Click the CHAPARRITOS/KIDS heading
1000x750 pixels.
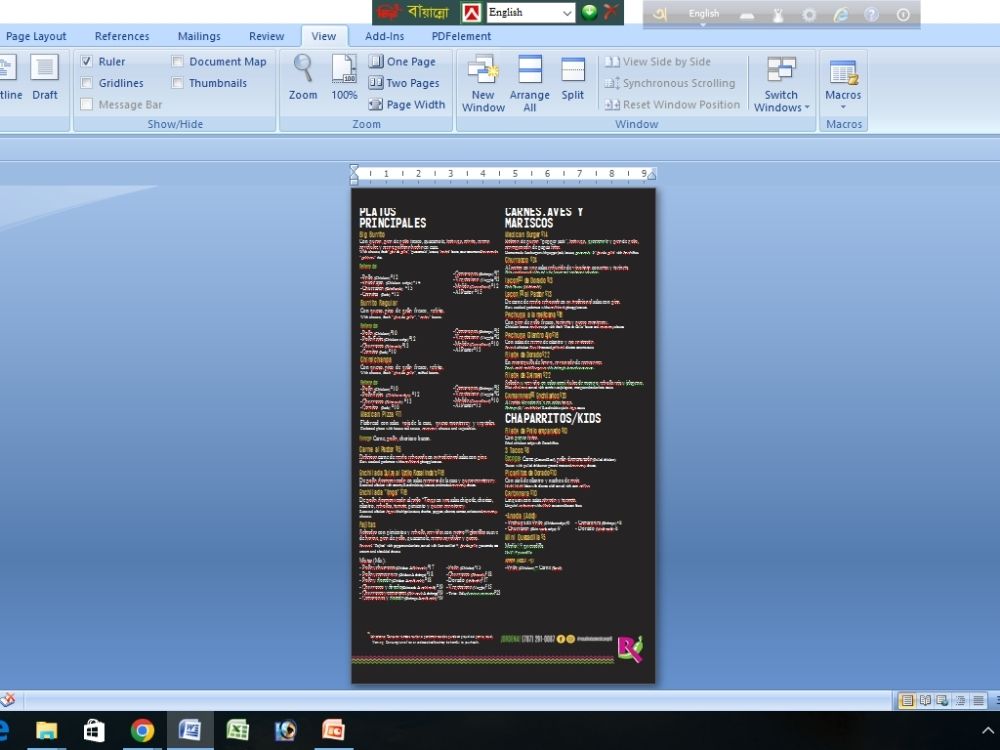(553, 418)
